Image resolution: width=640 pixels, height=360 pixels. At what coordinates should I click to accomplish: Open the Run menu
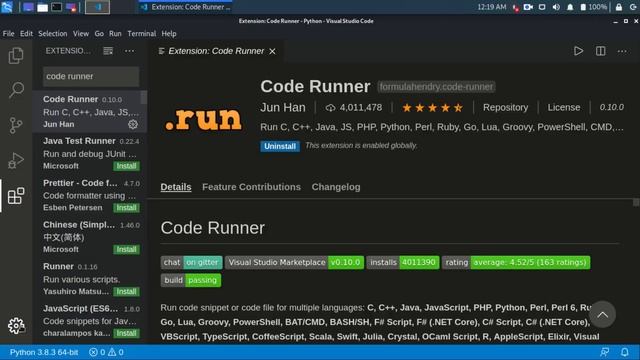coord(115,33)
